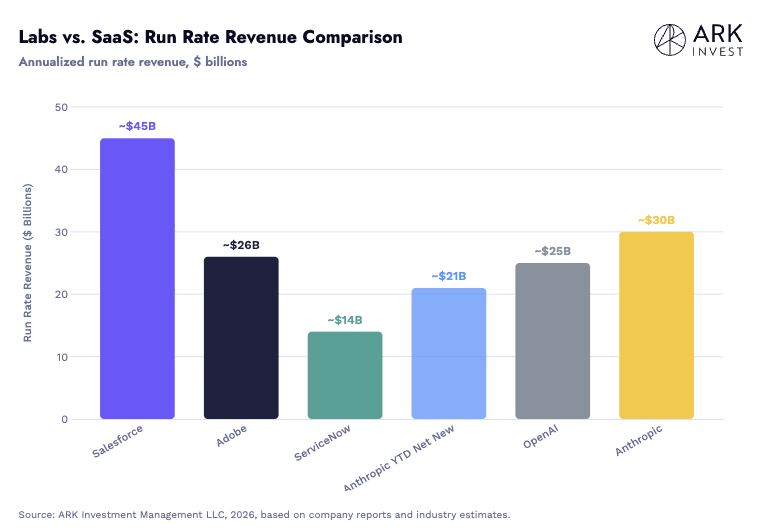Viewport: 762px width, 531px height.
Task: Select the teal ServiceNow bar
Action: click(345, 375)
